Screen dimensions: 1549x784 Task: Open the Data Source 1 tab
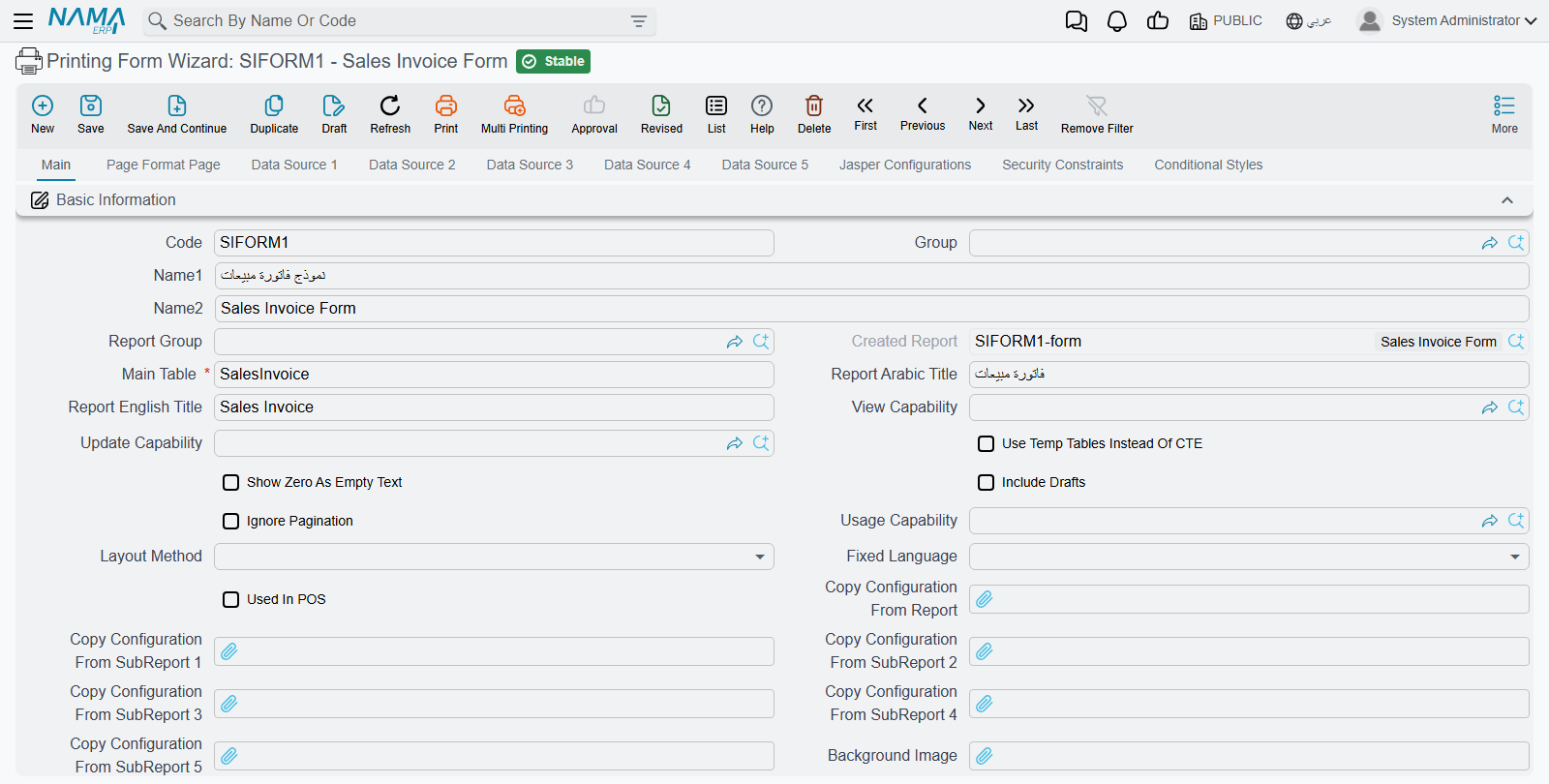[294, 165]
